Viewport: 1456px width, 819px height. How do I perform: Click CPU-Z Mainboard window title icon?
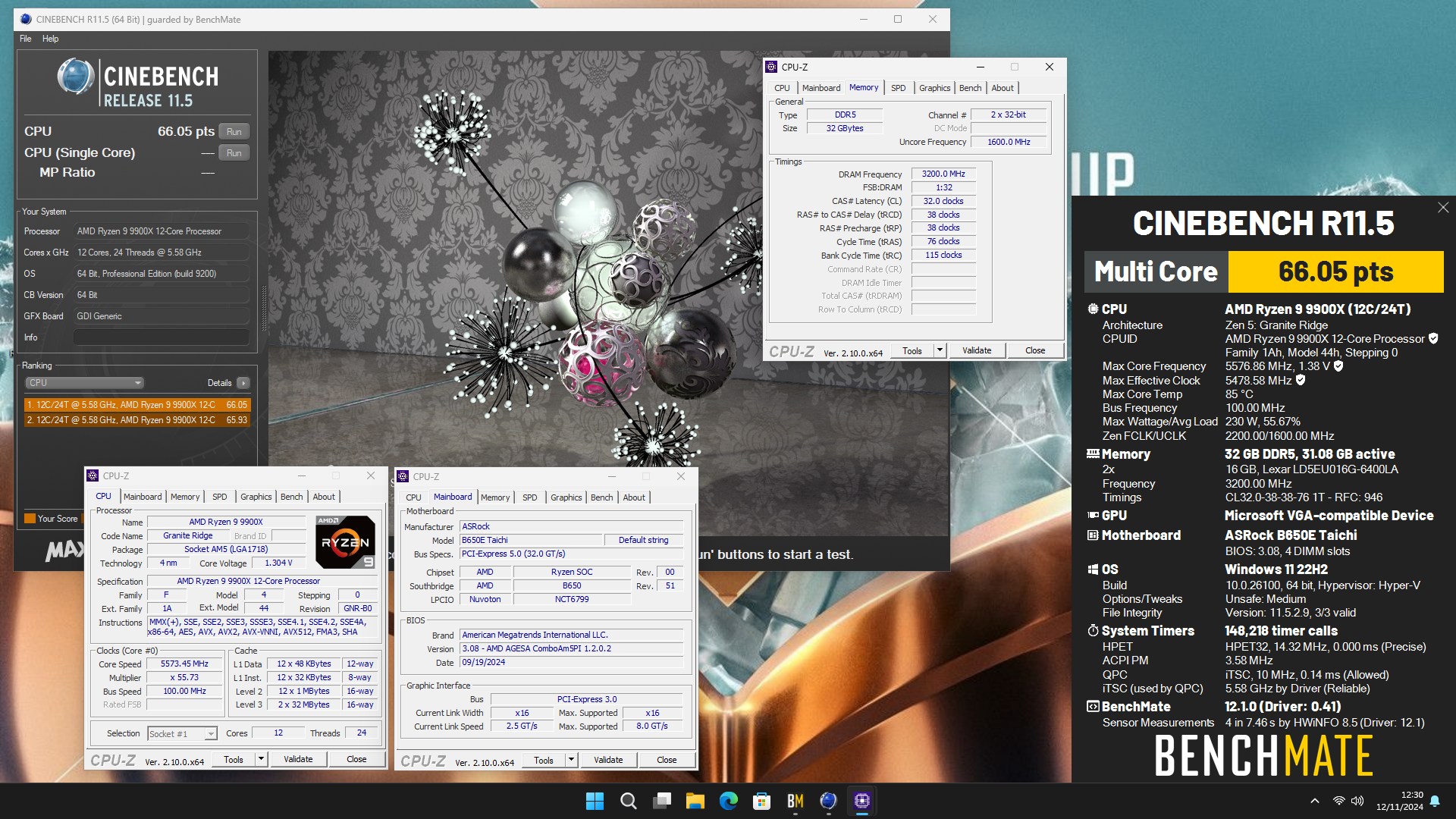point(403,476)
